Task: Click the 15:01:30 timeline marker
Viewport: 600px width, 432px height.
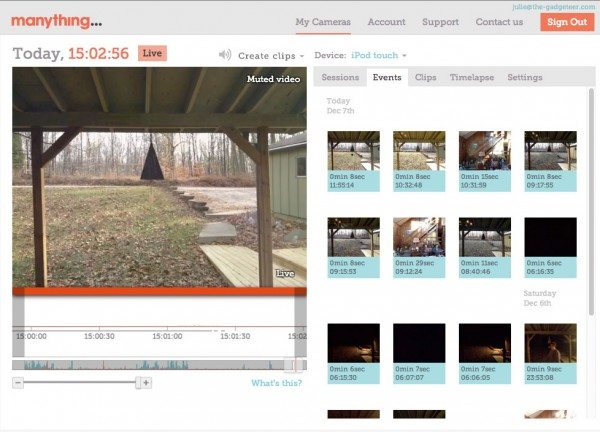Action: (x=235, y=336)
